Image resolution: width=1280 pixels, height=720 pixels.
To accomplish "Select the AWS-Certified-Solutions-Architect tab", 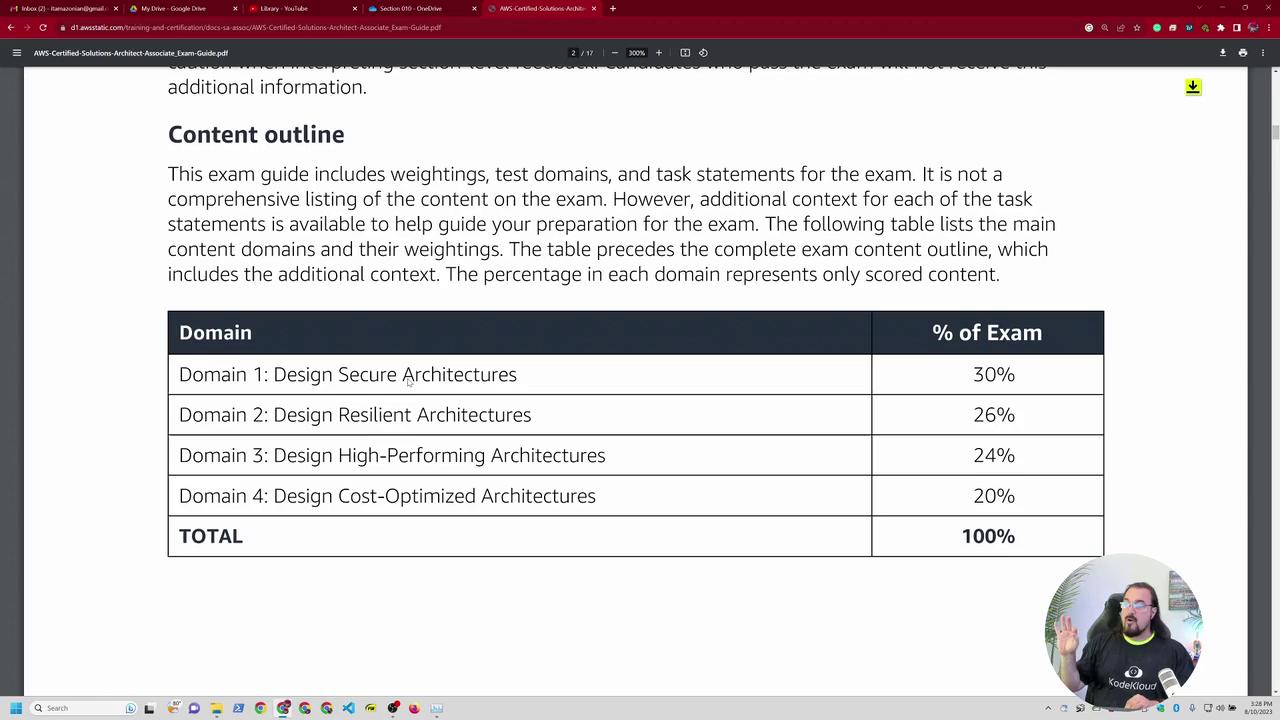I will 541,8.
